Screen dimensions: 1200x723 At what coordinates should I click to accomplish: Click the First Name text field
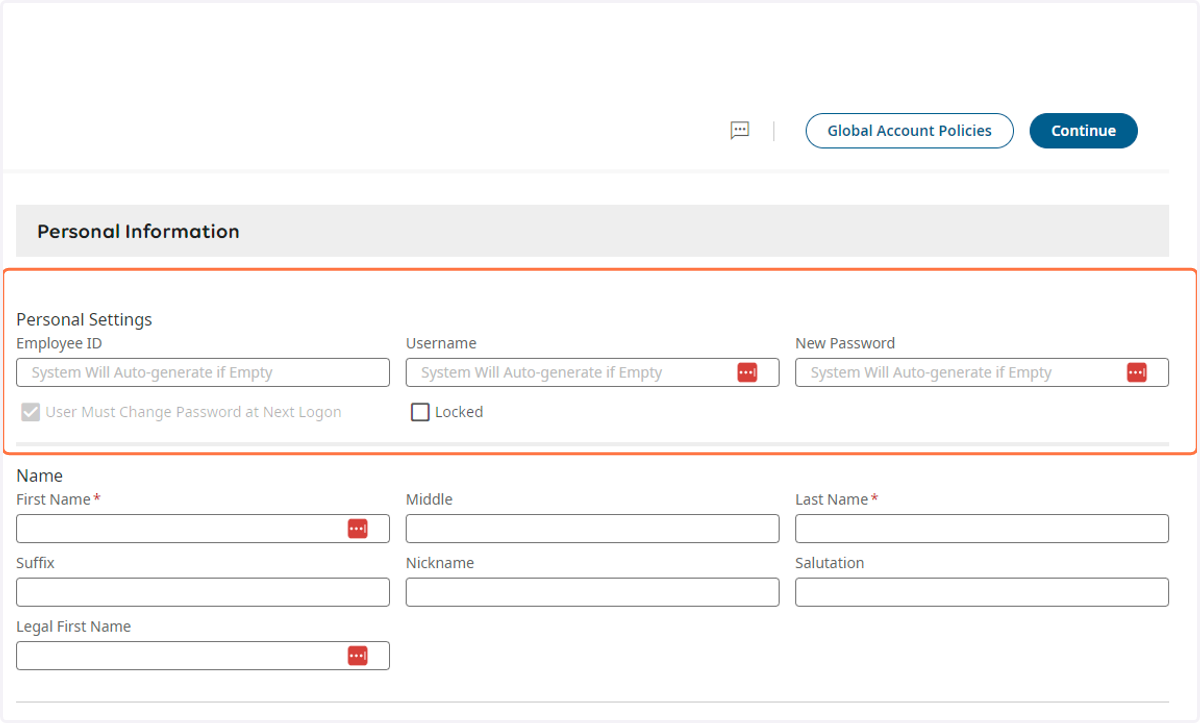point(203,528)
